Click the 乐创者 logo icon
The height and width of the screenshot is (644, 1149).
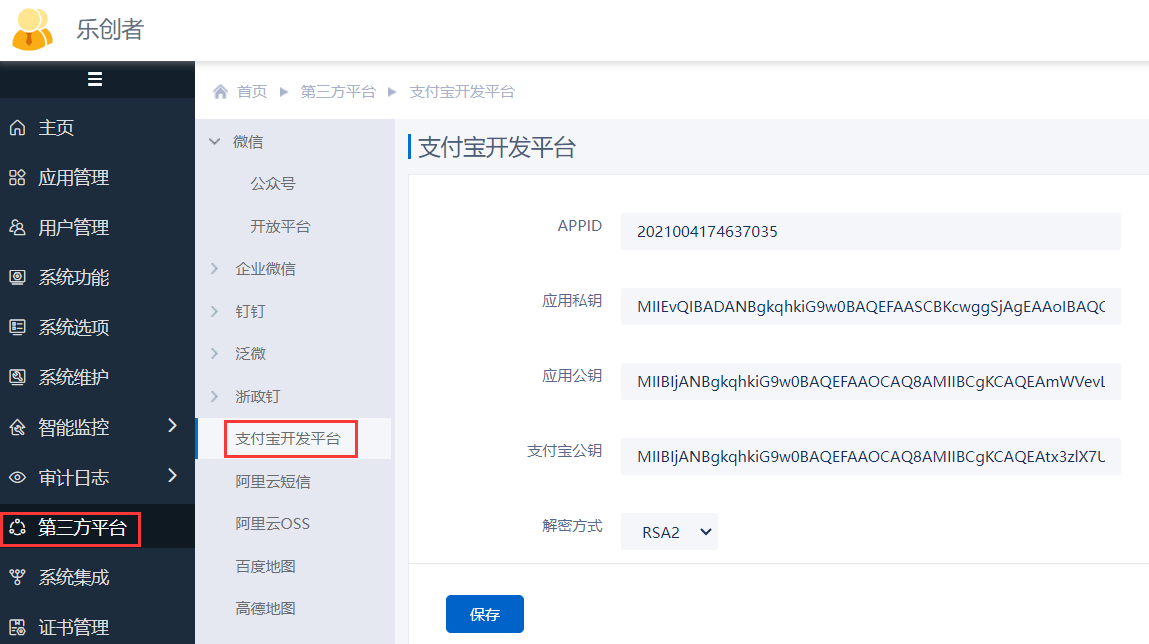[x=32, y=29]
